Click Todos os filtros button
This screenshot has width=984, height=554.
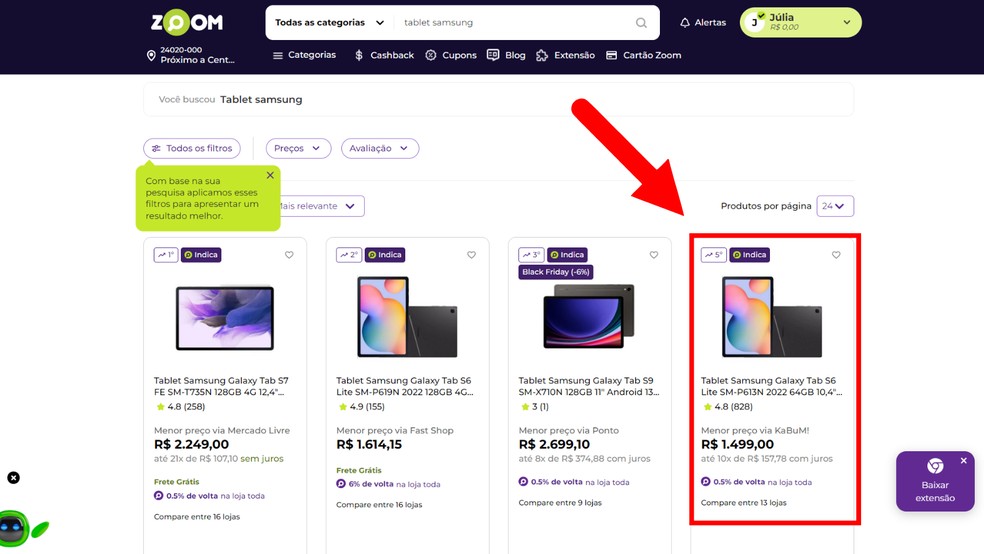[192, 148]
